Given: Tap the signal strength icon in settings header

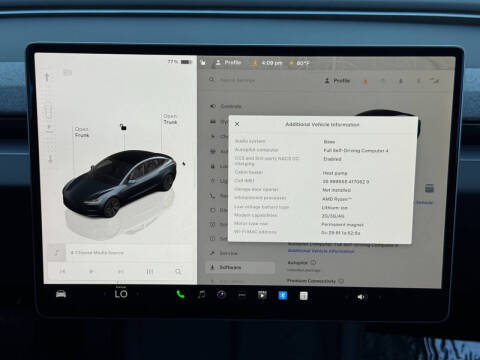Looking at the screenshot, I should (434, 81).
